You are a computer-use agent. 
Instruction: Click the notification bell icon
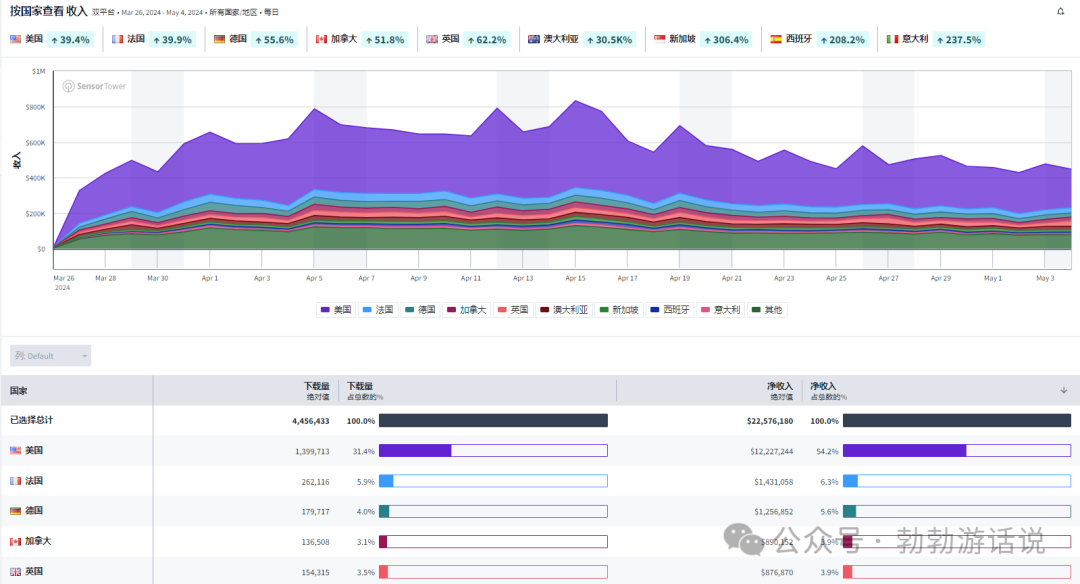click(1061, 12)
